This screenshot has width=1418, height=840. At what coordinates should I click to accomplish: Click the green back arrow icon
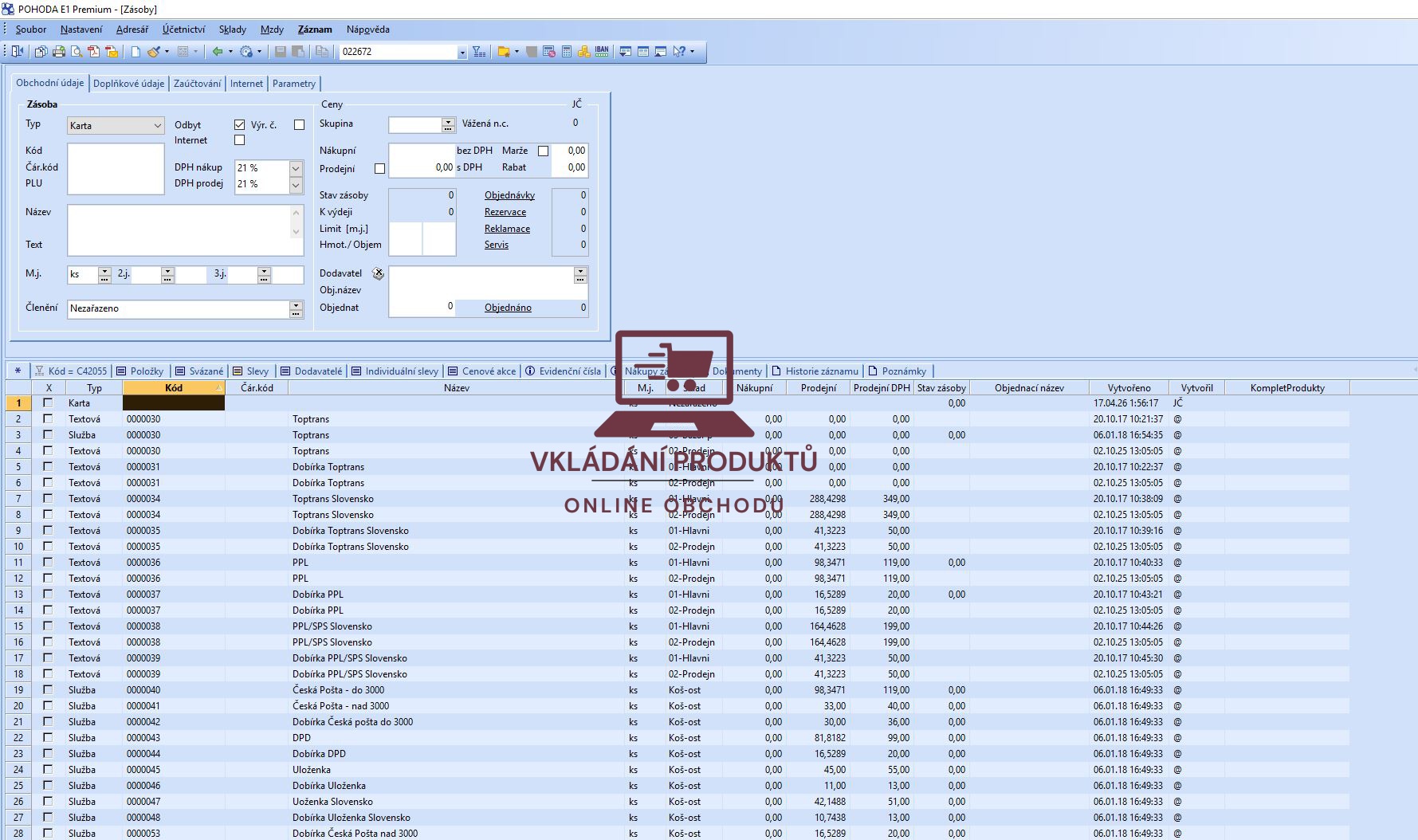tap(217, 52)
